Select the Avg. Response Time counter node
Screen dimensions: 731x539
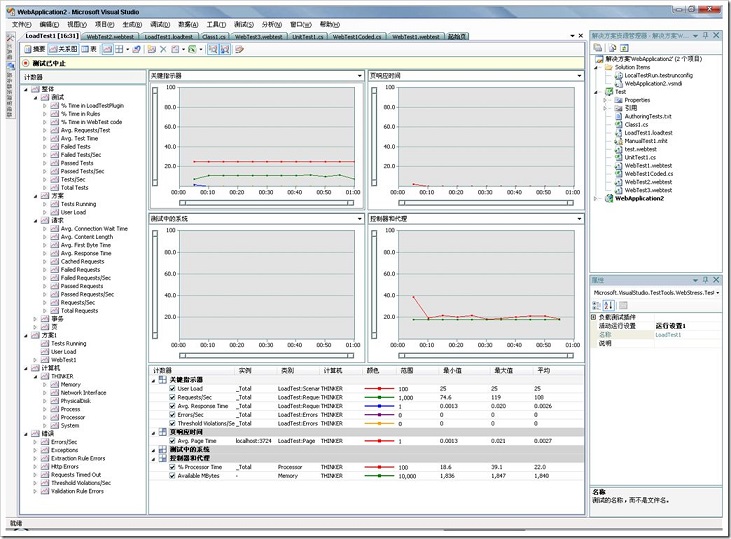point(85,253)
